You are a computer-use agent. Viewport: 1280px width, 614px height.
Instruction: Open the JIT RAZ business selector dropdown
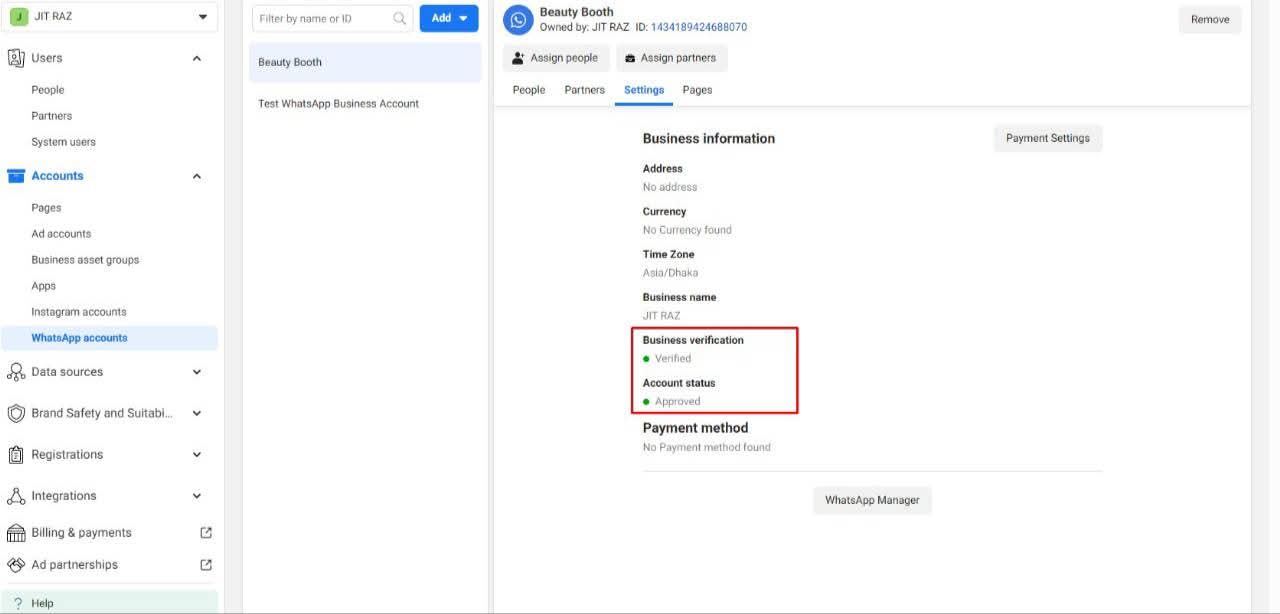click(x=110, y=17)
